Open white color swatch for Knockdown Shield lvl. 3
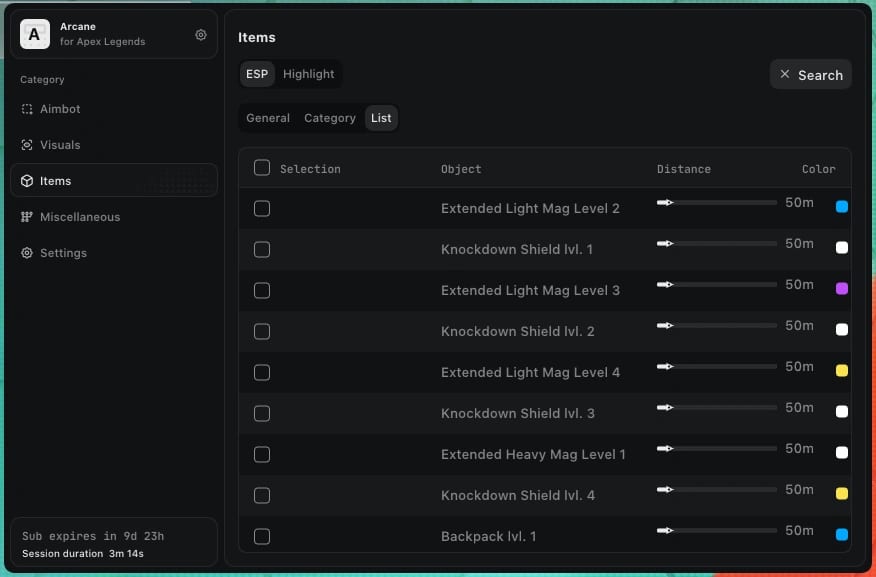876x577 pixels. tap(842, 412)
